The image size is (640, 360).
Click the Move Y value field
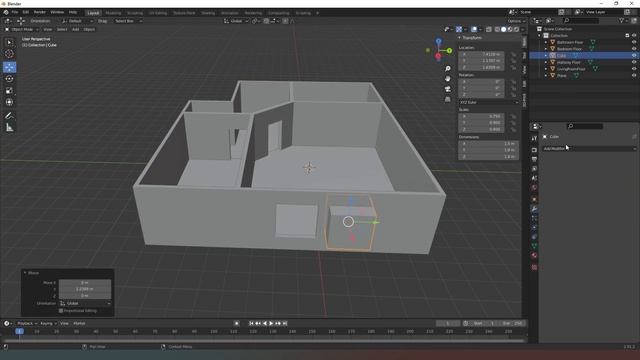[85, 289]
